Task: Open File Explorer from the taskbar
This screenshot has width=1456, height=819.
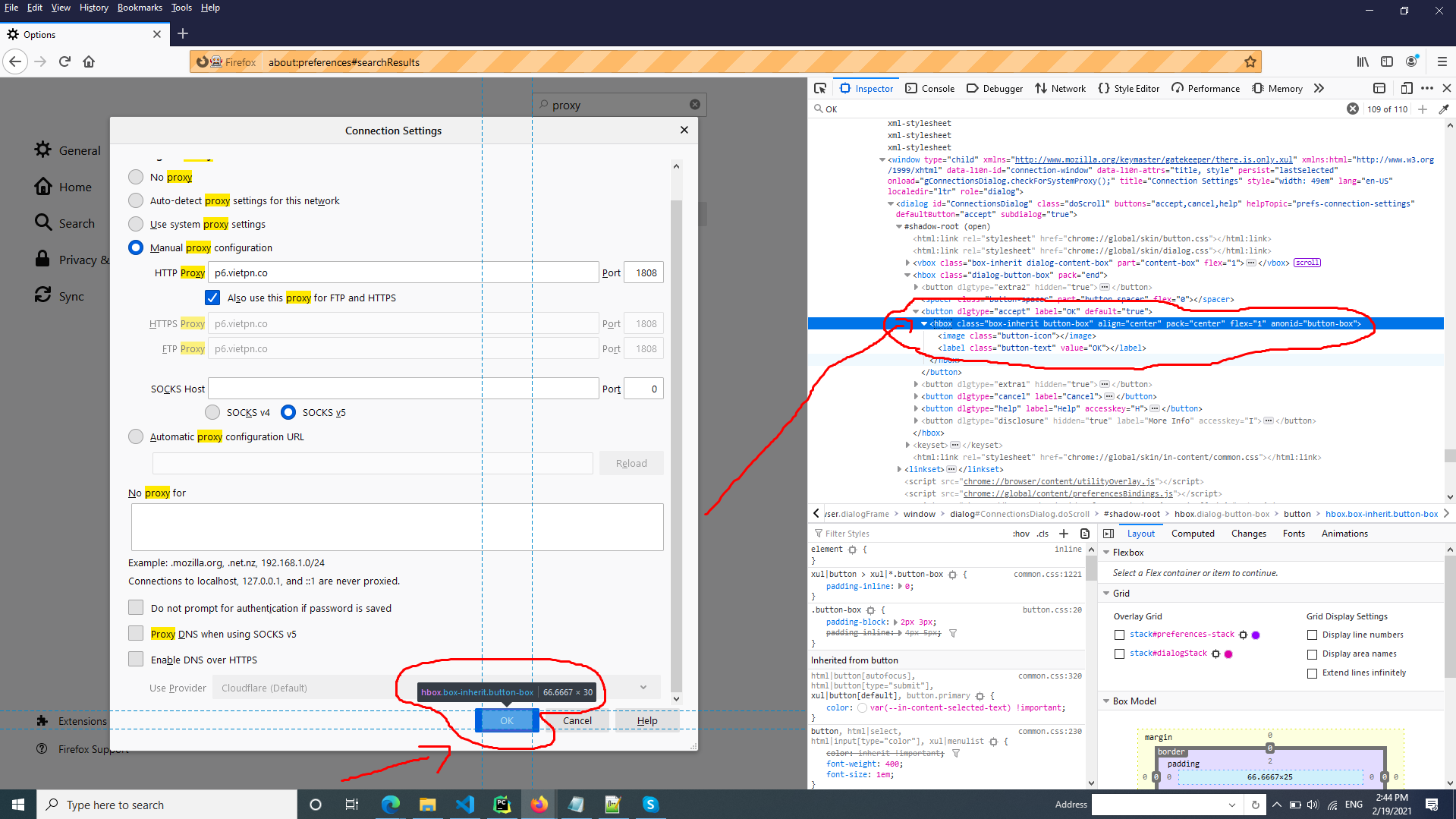Action: pyautogui.click(x=428, y=805)
